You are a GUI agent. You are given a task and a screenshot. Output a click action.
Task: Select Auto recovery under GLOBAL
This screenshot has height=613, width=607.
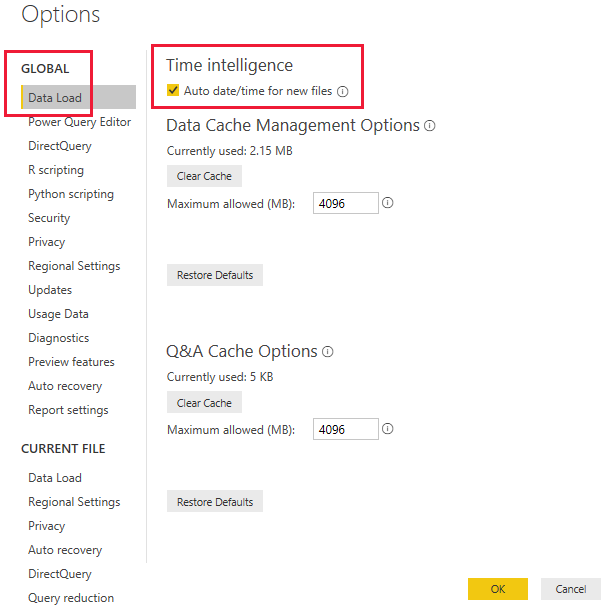pos(65,386)
